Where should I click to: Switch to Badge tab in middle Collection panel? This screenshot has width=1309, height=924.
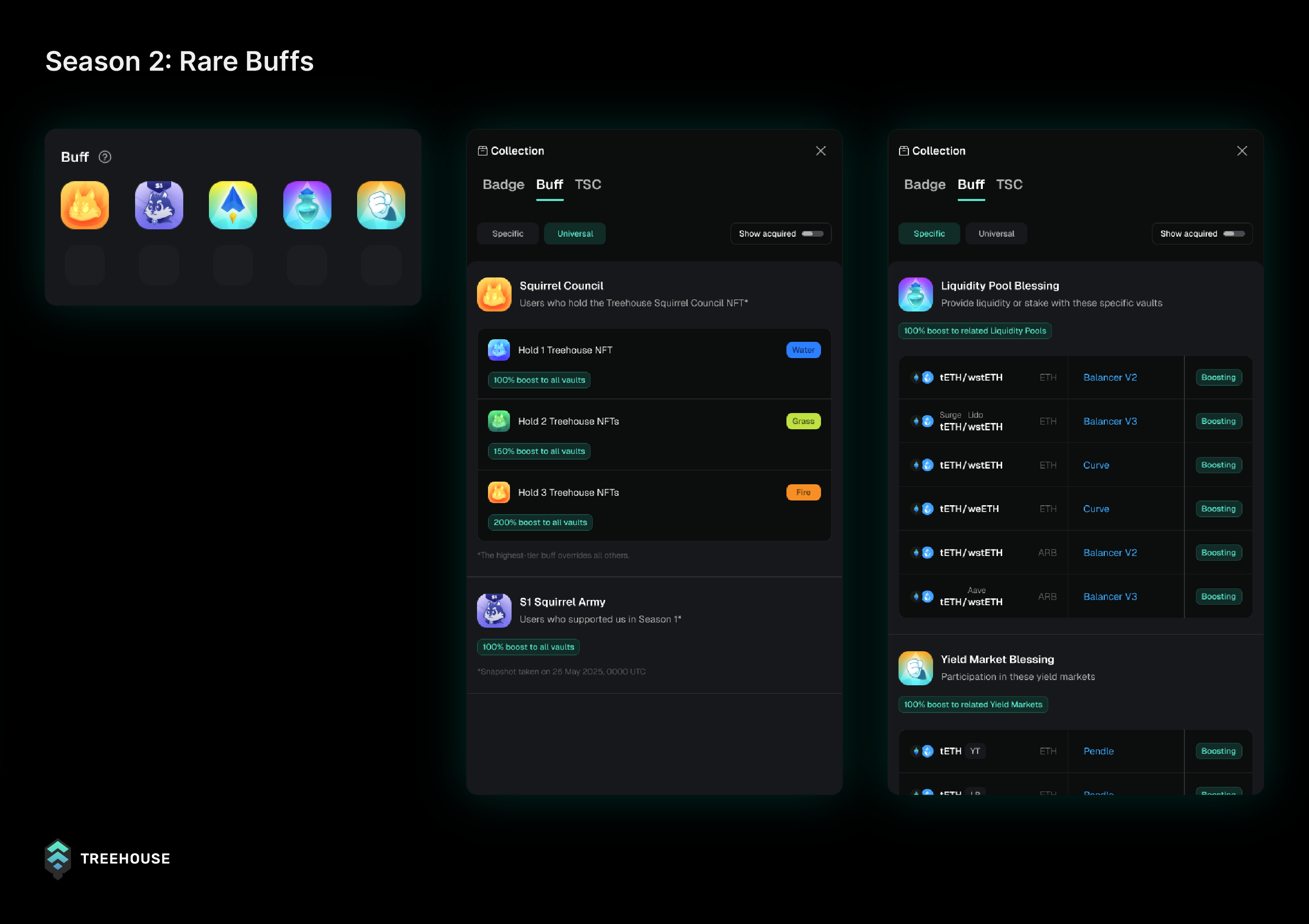pyautogui.click(x=503, y=185)
